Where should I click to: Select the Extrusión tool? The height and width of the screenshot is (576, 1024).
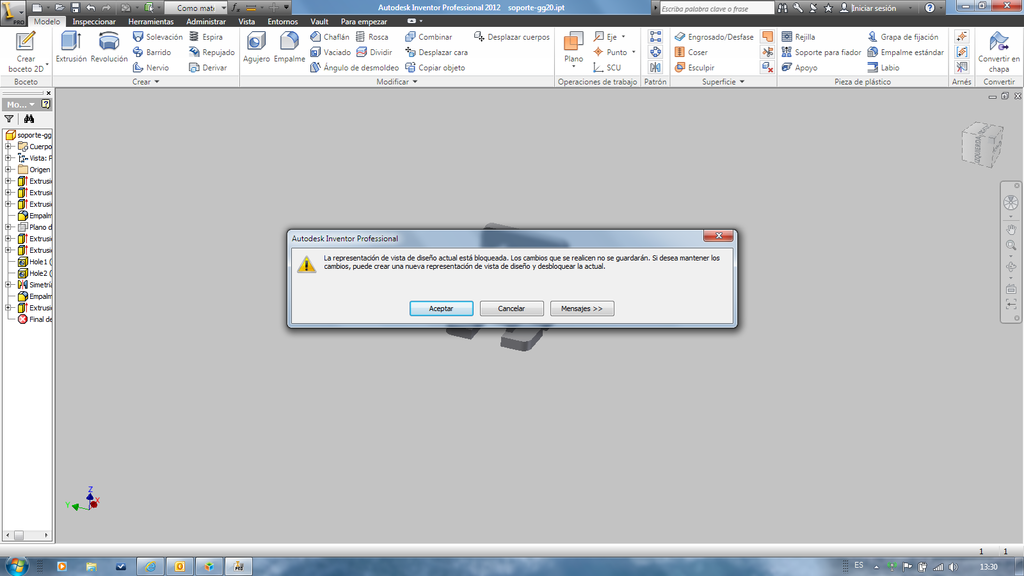coord(71,47)
